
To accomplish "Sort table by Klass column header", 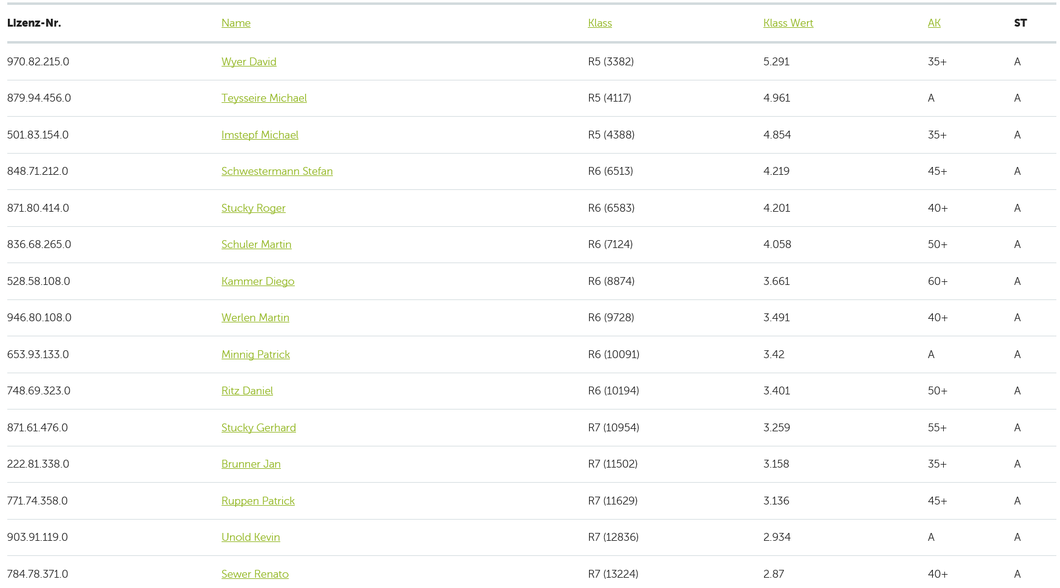I will point(600,23).
